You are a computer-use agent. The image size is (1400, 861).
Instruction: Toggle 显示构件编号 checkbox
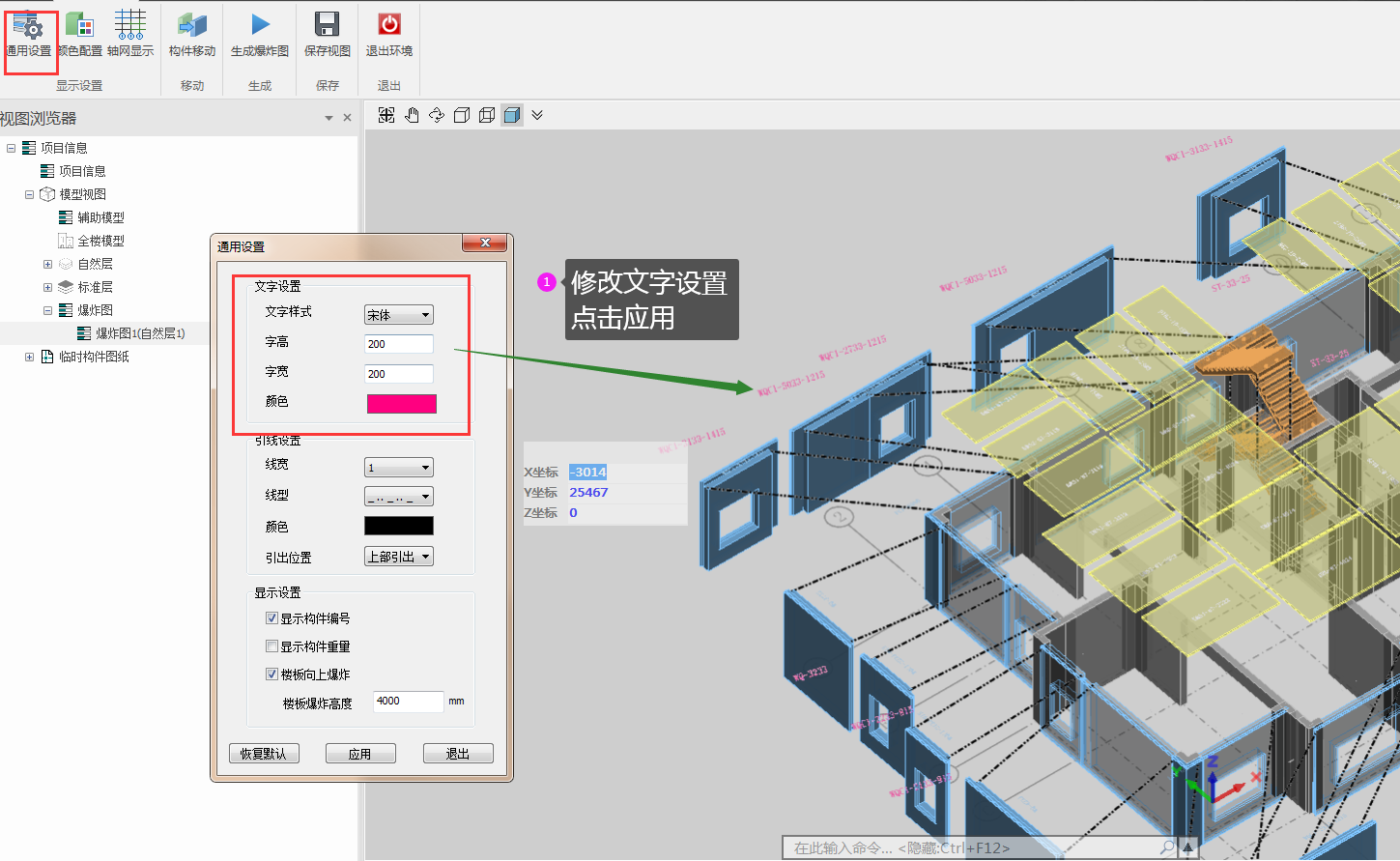272,618
